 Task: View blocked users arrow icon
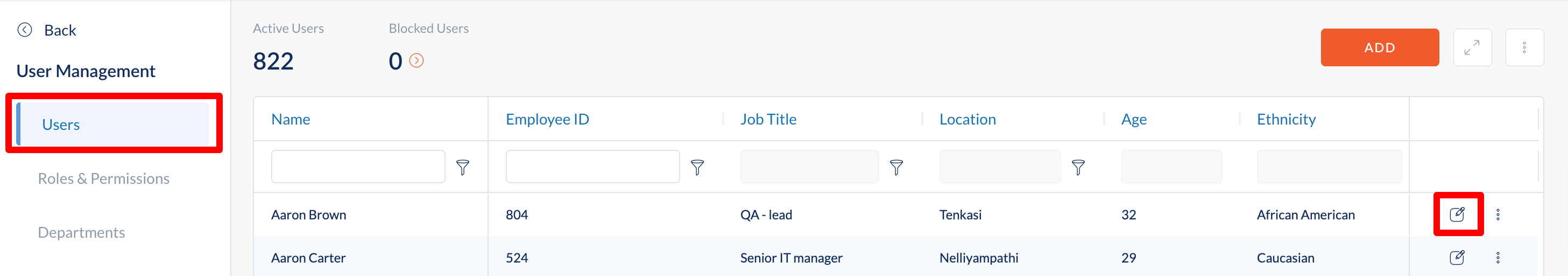click(416, 60)
